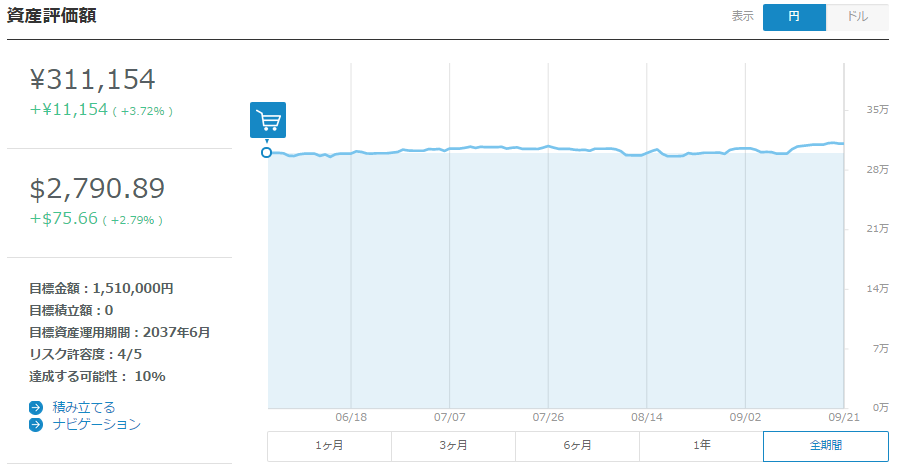The height and width of the screenshot is (470, 901).
Task: Select the 1ヶ月 period tab
Action: [x=329, y=446]
